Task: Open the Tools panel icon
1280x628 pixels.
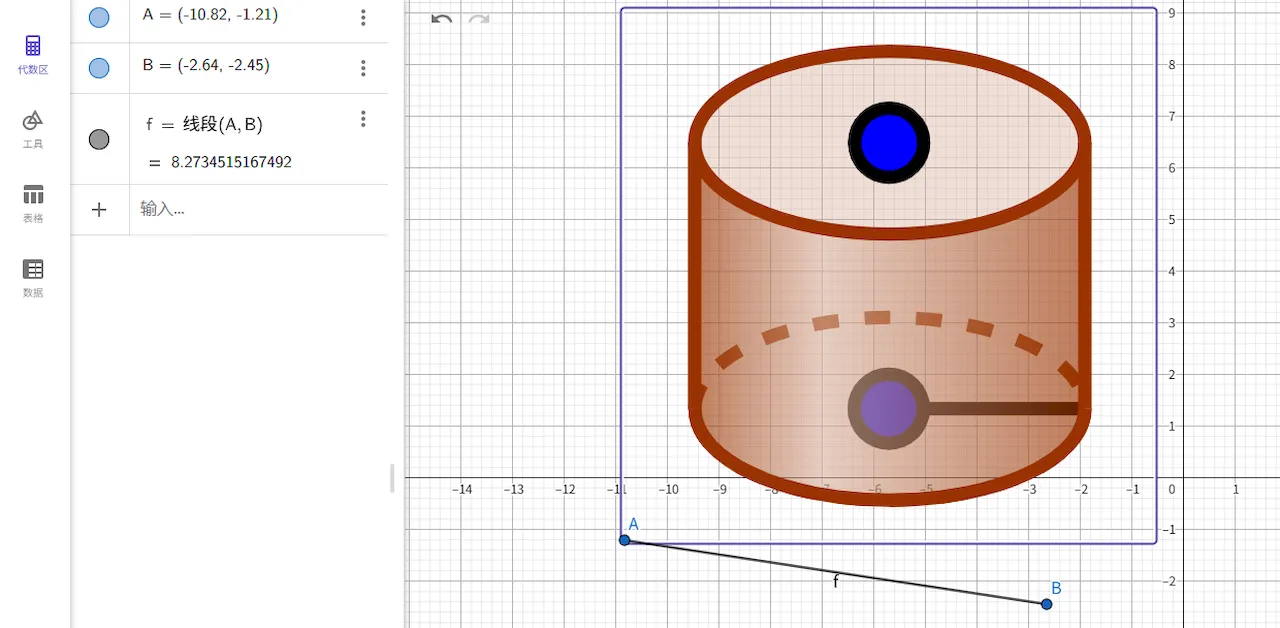Action: point(33,121)
